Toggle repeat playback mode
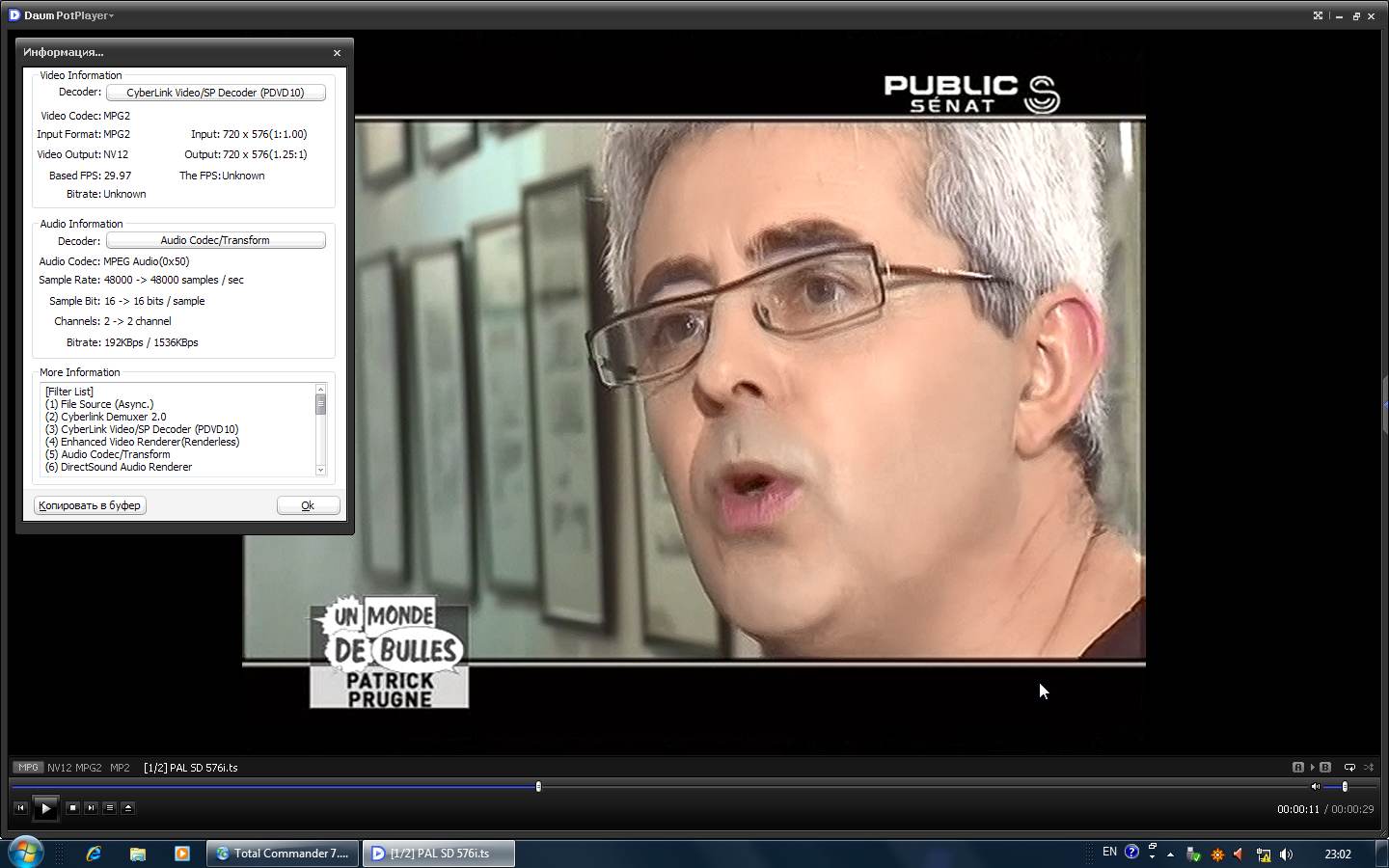 coord(1349,768)
